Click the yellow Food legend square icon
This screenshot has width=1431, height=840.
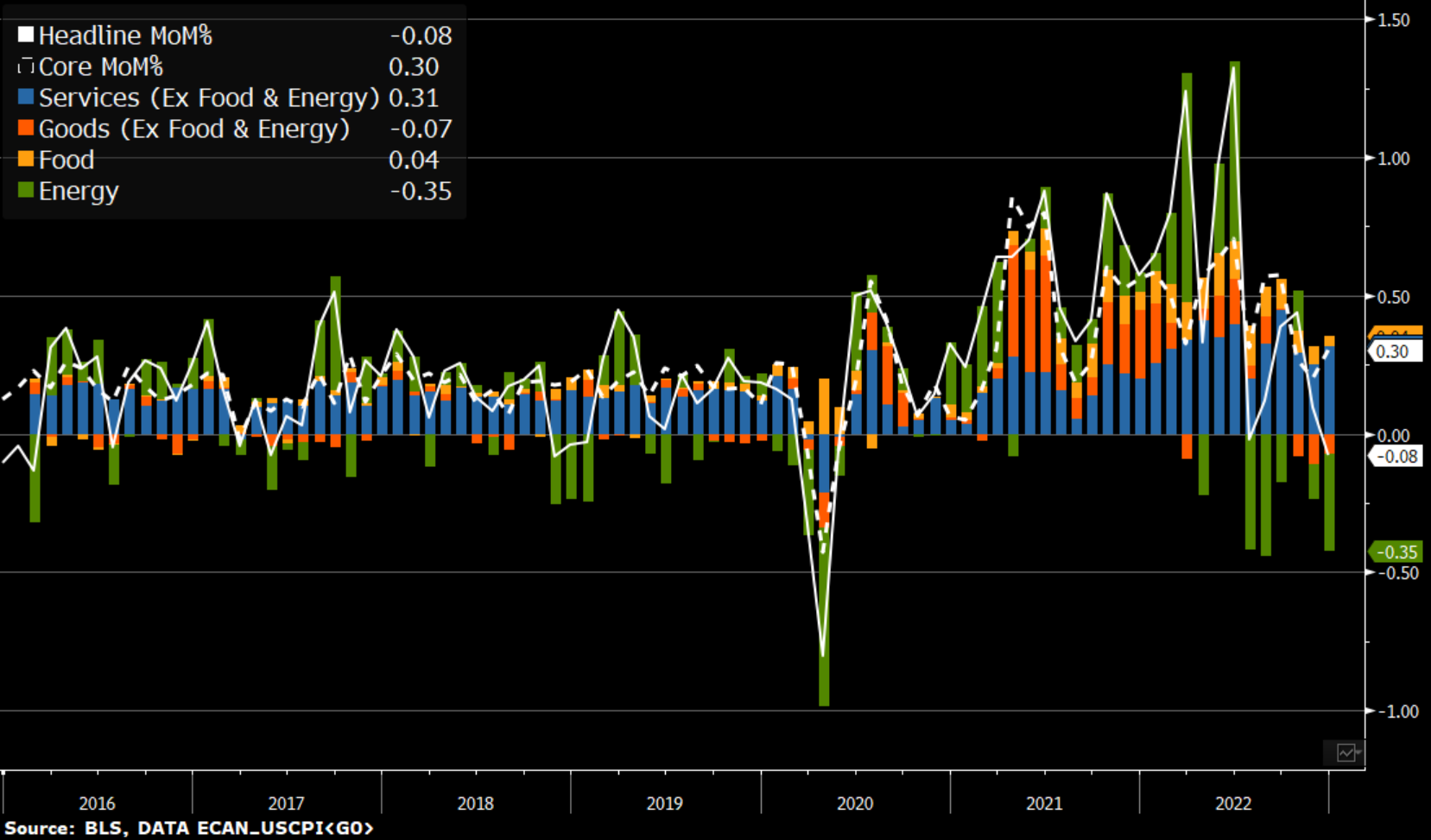[26, 157]
